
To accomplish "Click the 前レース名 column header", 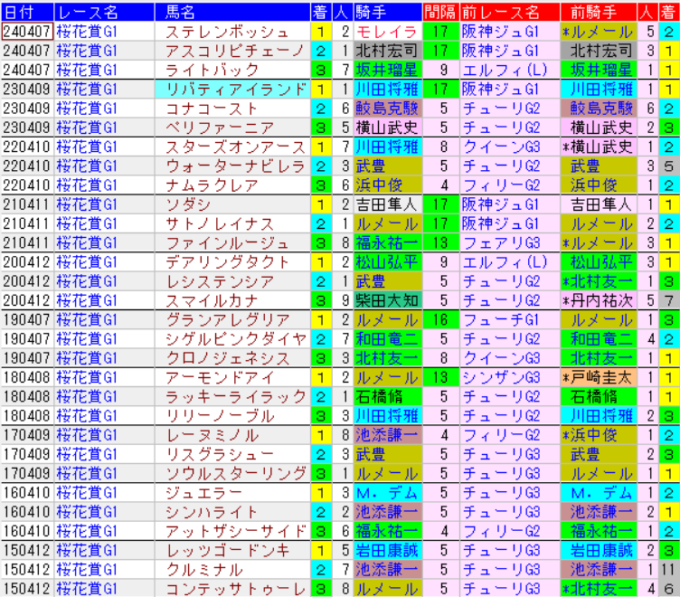I will (x=510, y=12).
